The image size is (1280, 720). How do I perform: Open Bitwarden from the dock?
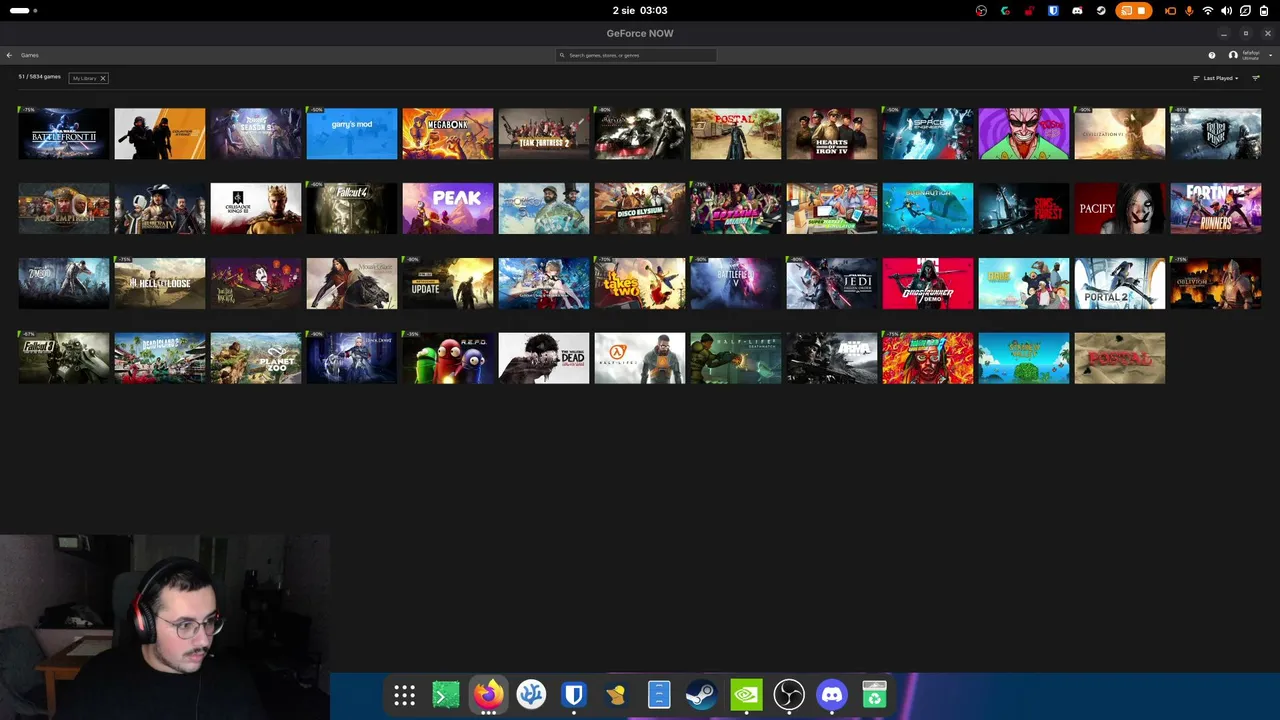point(573,695)
